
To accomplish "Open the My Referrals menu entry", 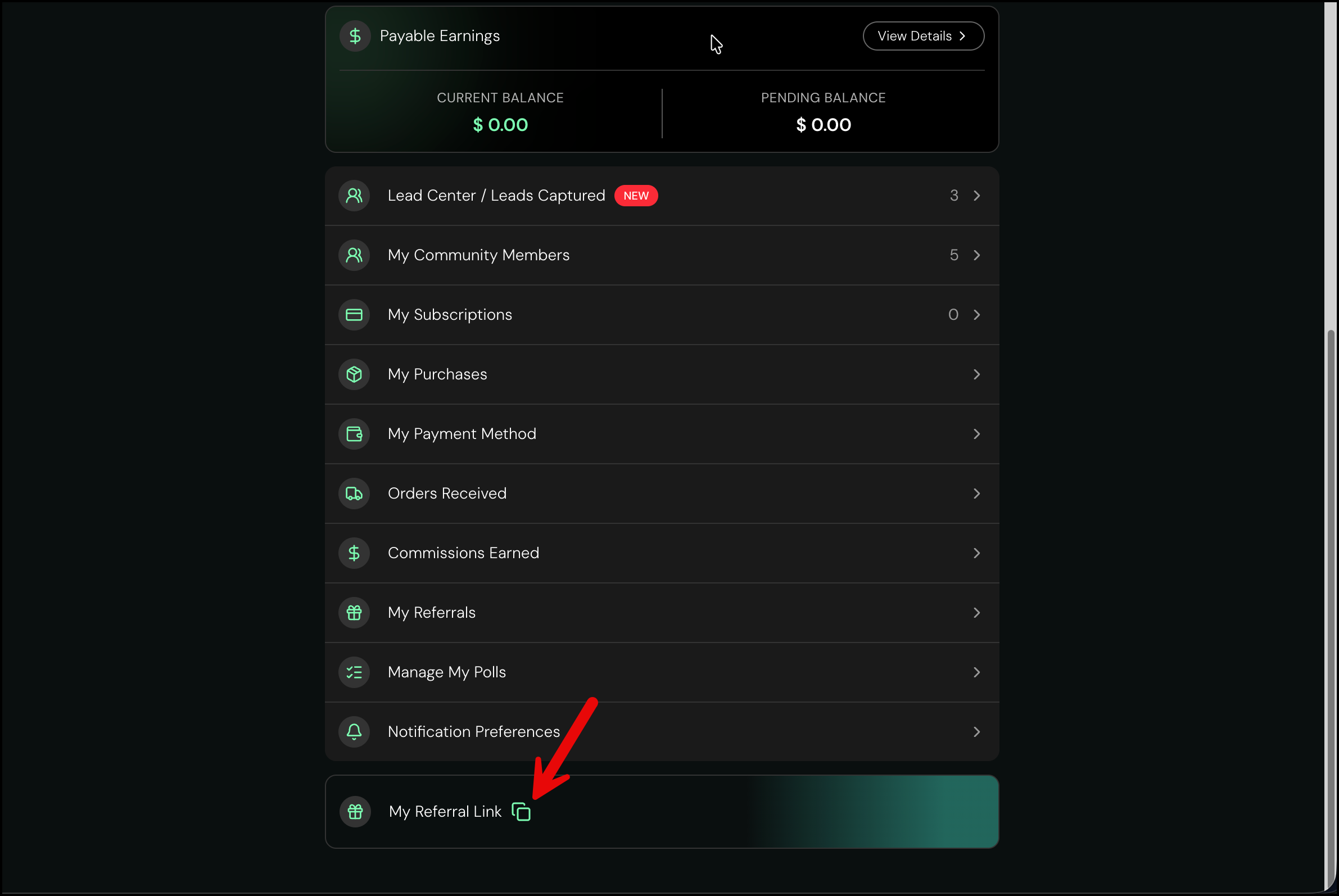I will (662, 613).
